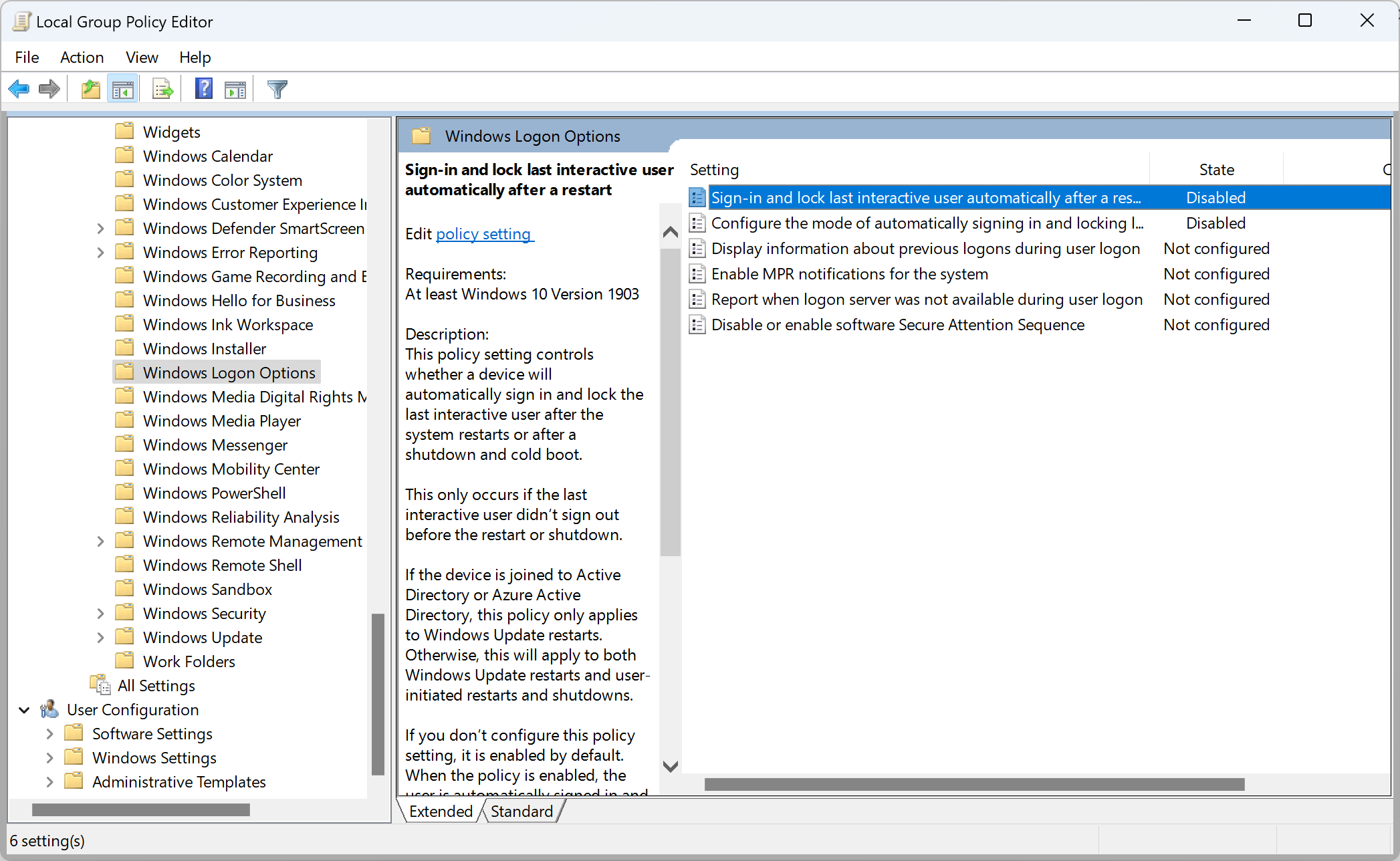Click the Up one level folder icon
The height and width of the screenshot is (861, 1400).
pyautogui.click(x=90, y=88)
